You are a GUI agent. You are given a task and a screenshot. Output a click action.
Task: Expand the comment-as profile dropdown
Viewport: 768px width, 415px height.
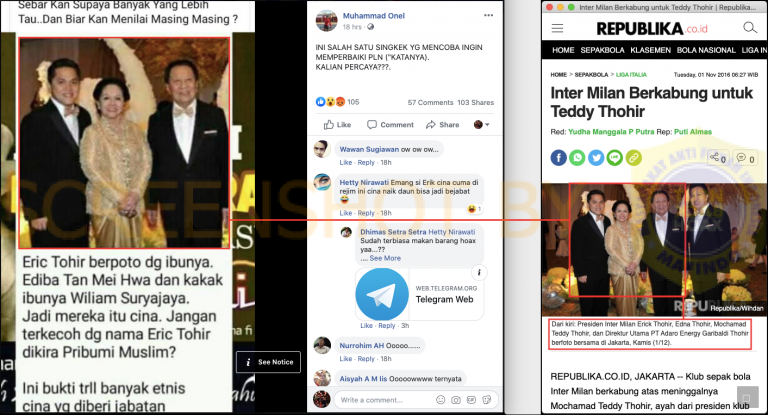point(481,124)
